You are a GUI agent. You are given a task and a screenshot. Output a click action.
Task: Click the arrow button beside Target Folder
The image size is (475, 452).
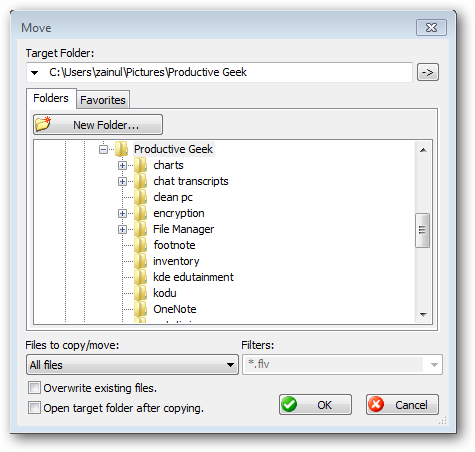click(428, 72)
